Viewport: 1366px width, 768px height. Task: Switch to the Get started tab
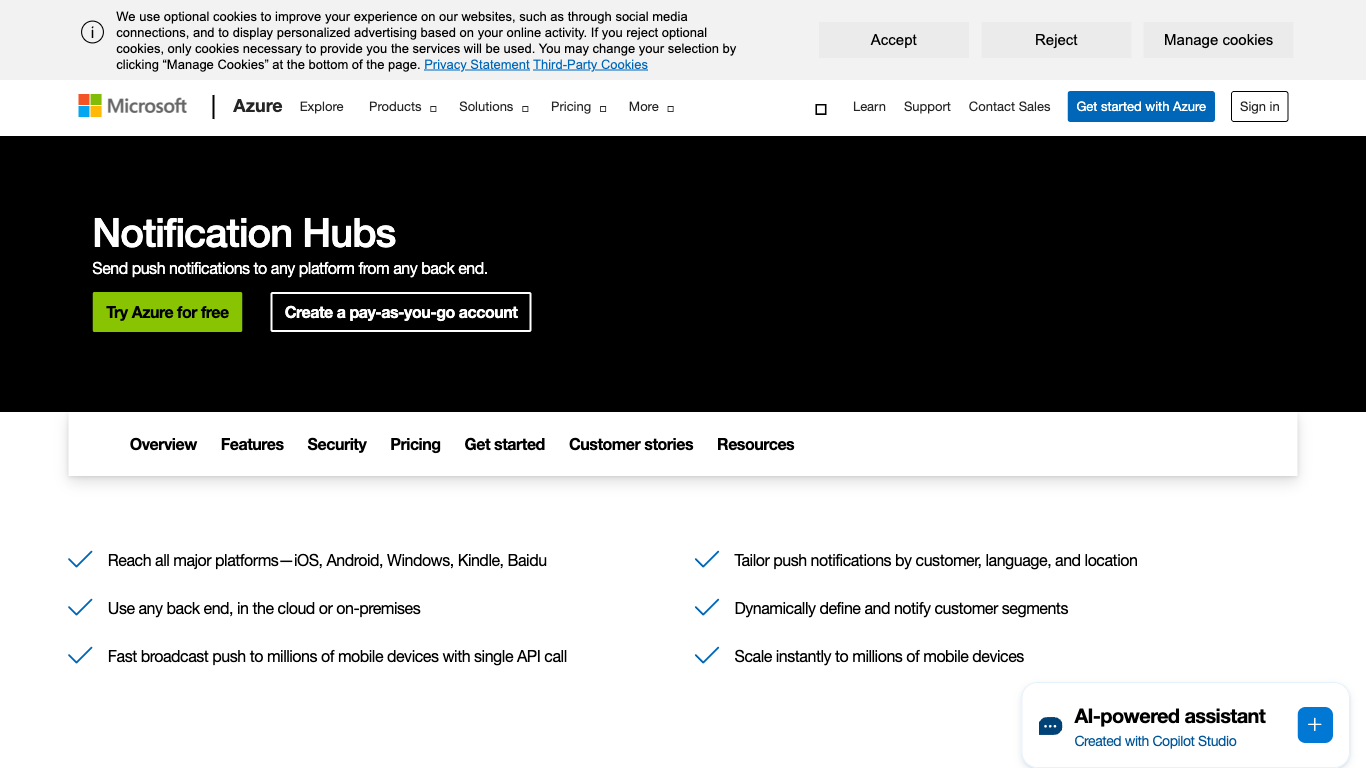pos(505,444)
